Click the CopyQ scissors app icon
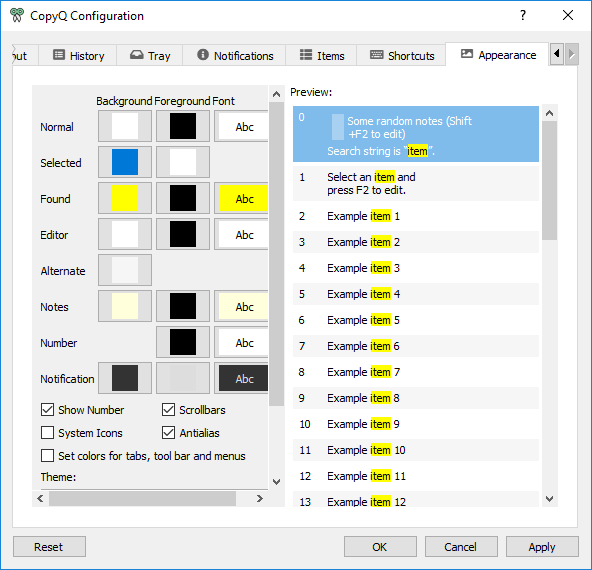 point(17,15)
